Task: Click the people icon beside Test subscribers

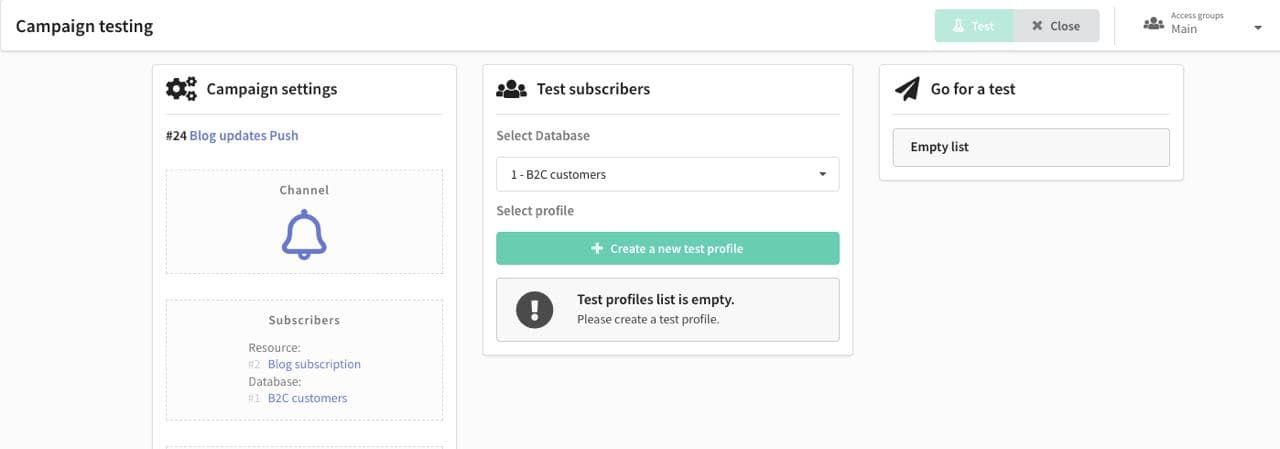Action: [x=511, y=89]
